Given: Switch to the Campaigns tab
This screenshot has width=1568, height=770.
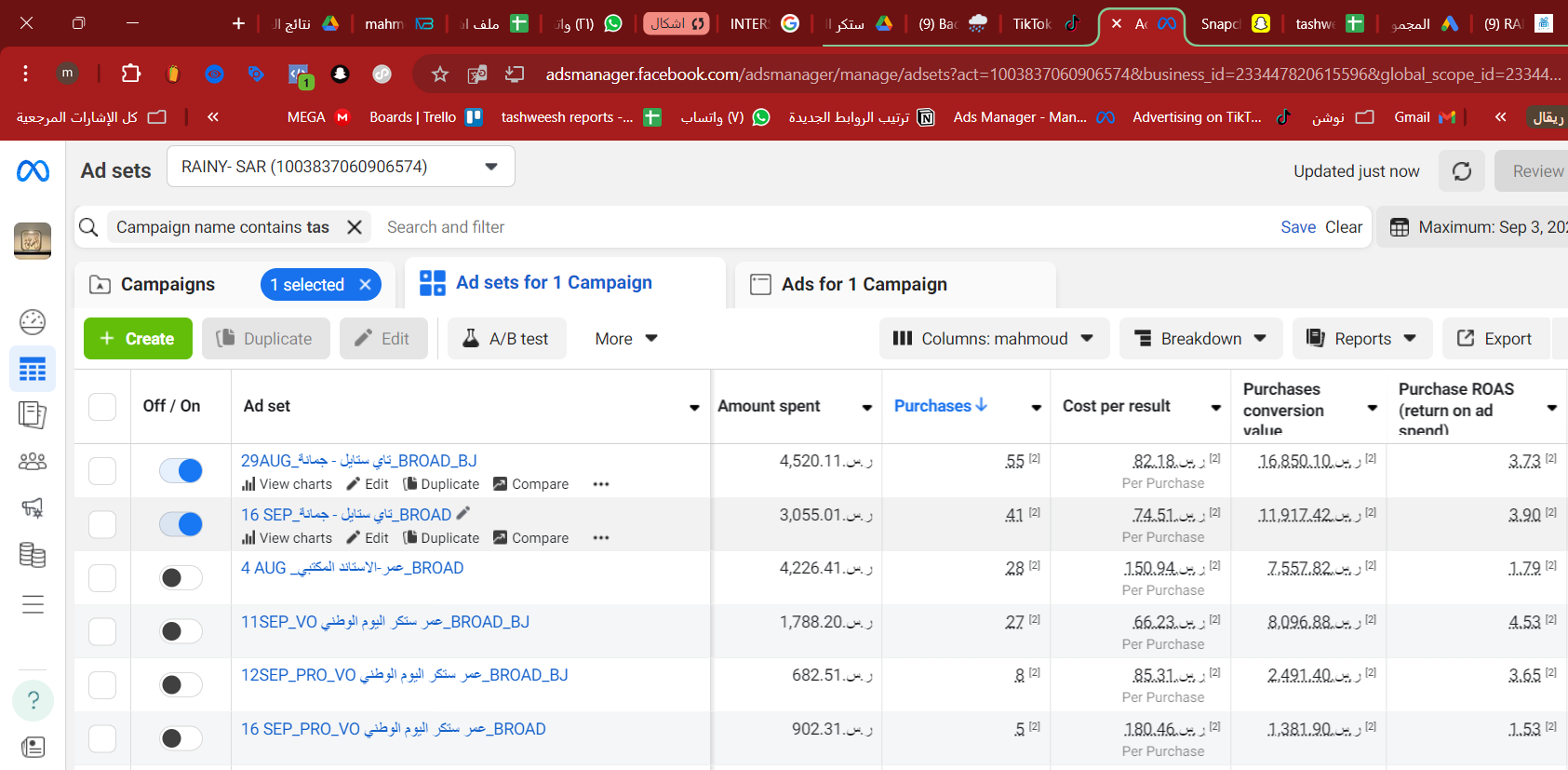Looking at the screenshot, I should click(168, 285).
